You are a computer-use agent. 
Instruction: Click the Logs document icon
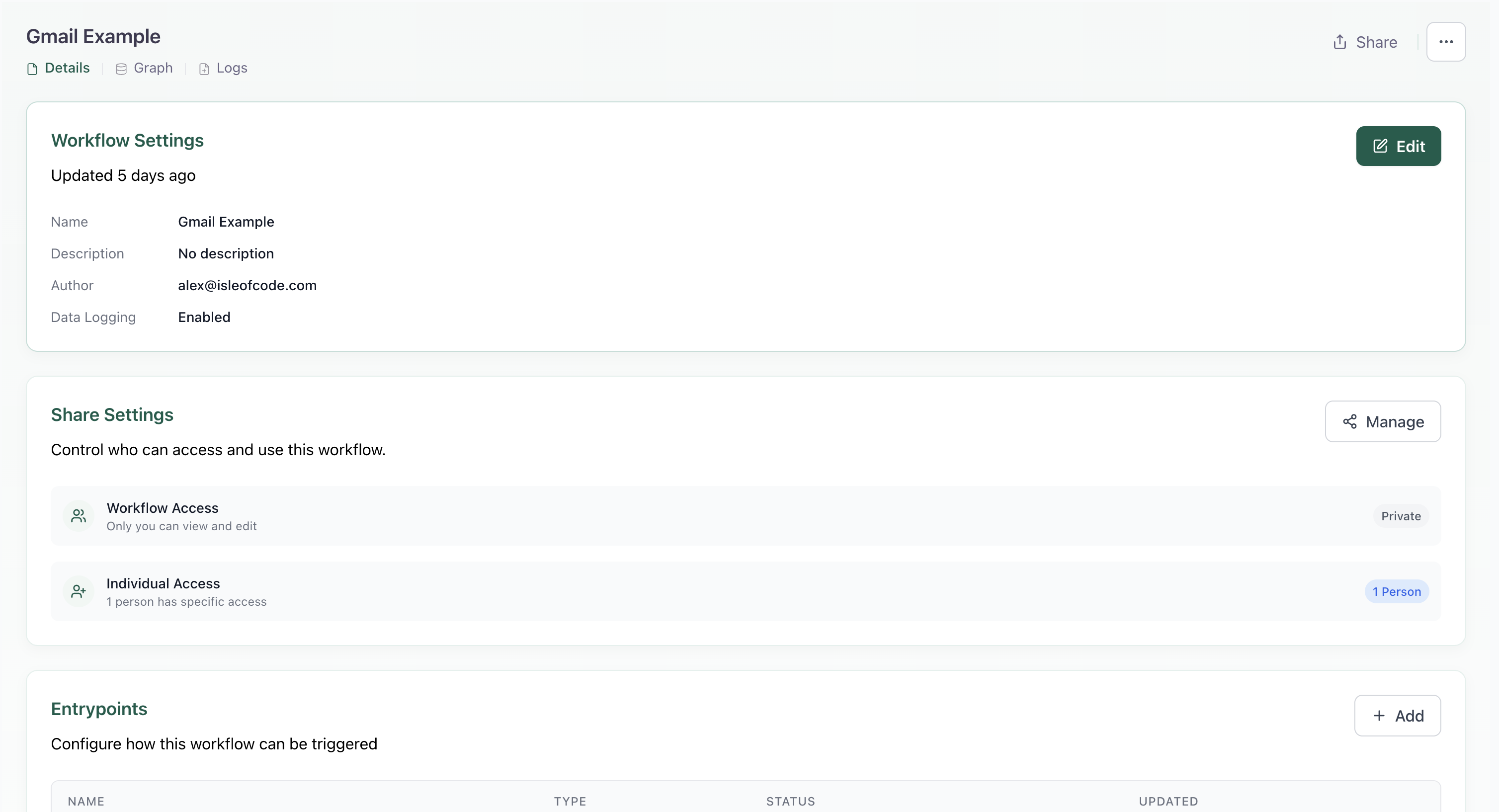pyautogui.click(x=204, y=68)
